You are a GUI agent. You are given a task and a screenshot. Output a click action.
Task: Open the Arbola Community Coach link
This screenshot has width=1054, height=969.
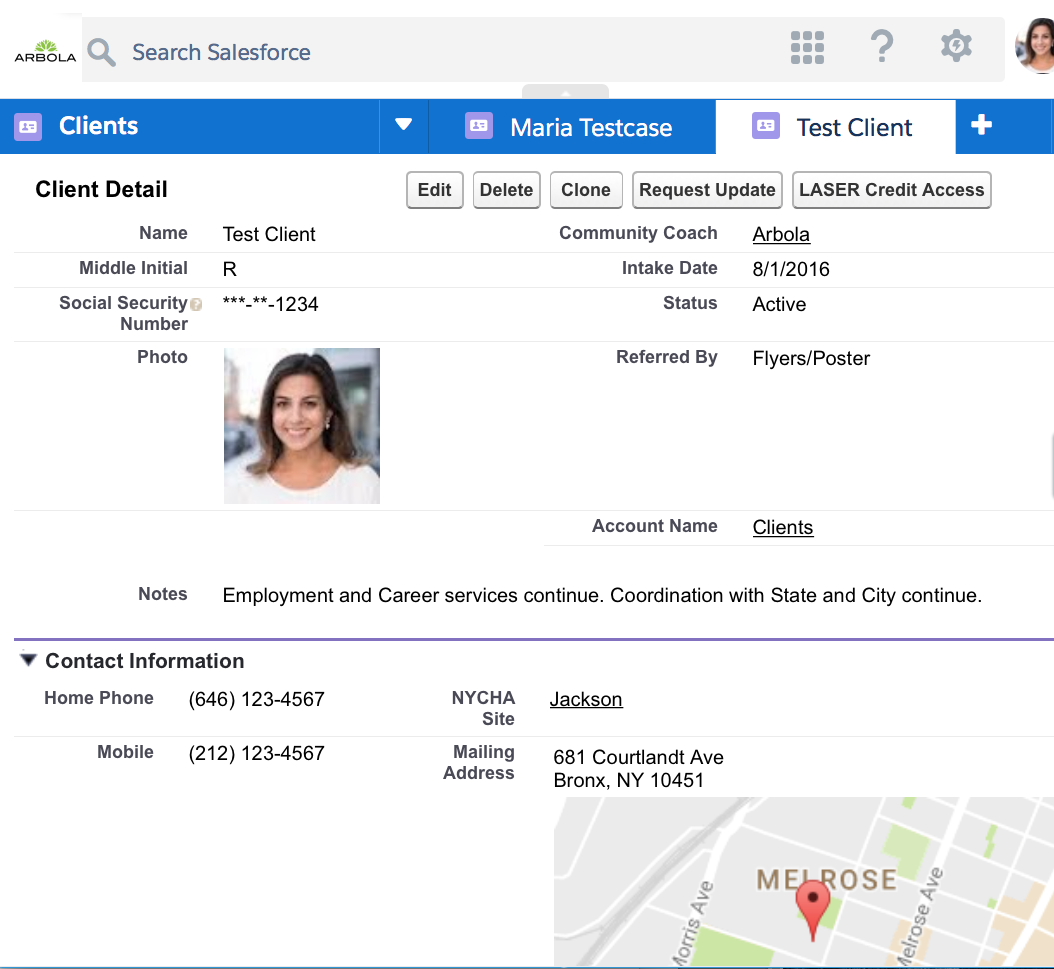781,235
